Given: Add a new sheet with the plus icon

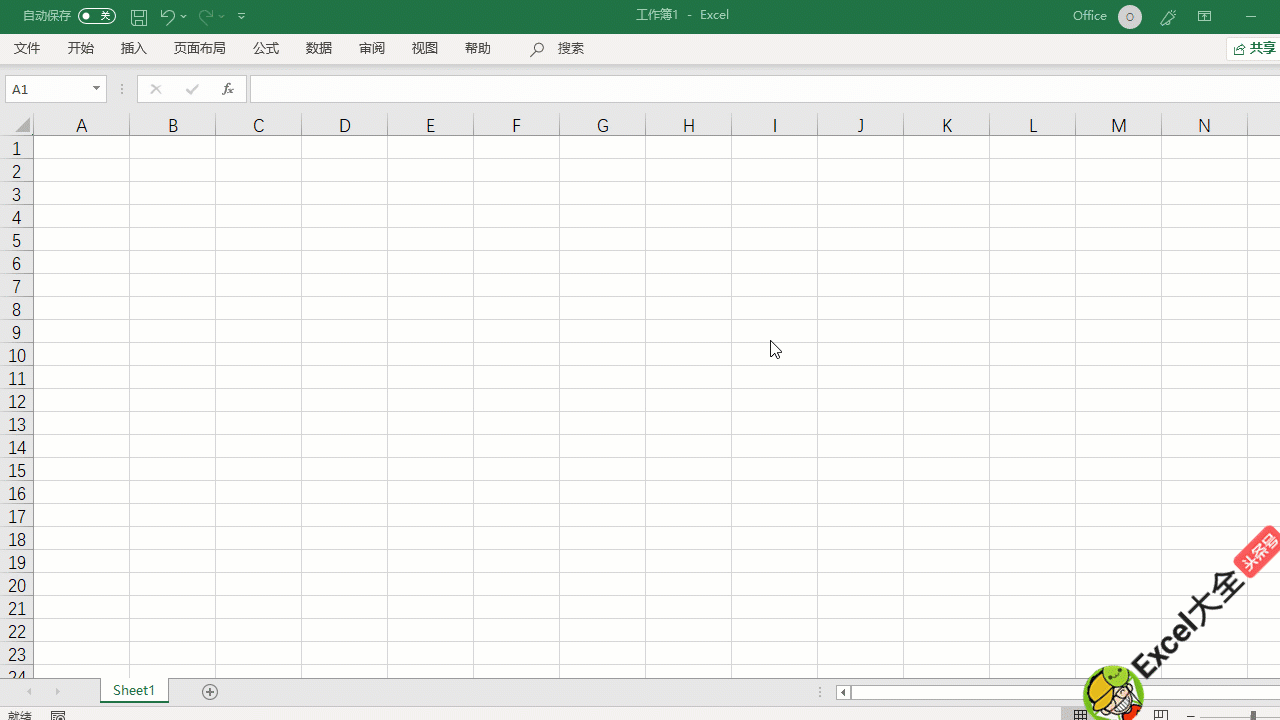Looking at the screenshot, I should click(210, 691).
